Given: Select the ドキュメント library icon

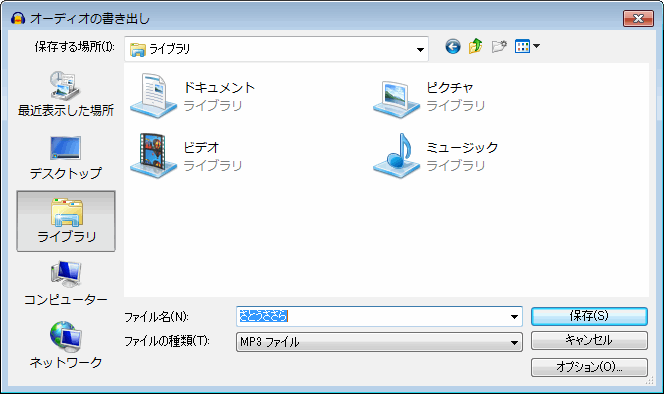Looking at the screenshot, I should pos(153,96).
